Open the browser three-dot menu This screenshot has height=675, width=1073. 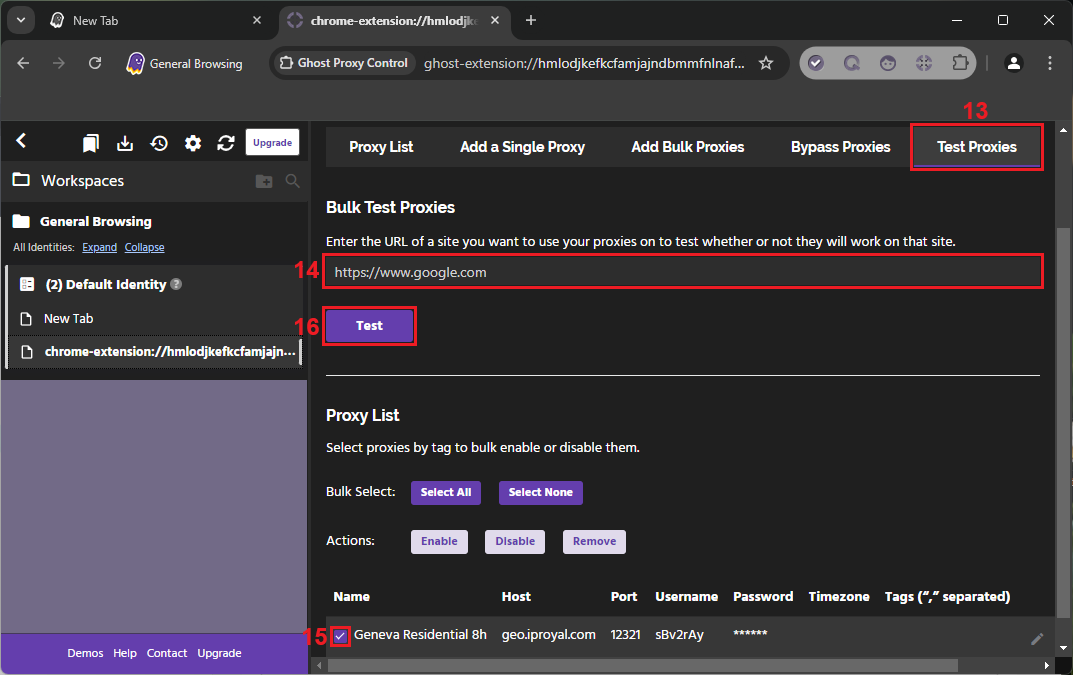(x=1050, y=63)
